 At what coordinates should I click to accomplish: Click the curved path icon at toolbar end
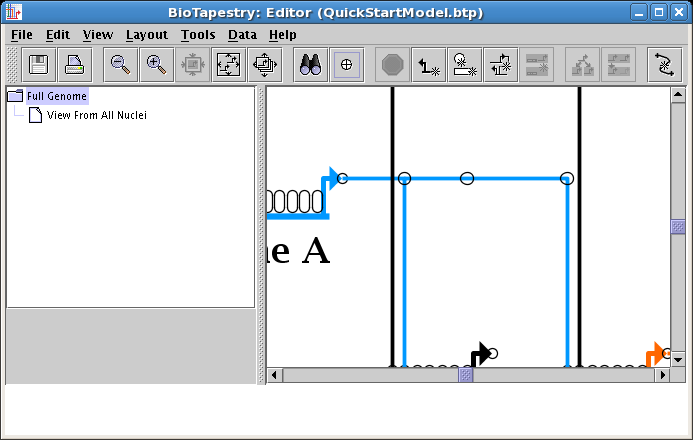(664, 65)
